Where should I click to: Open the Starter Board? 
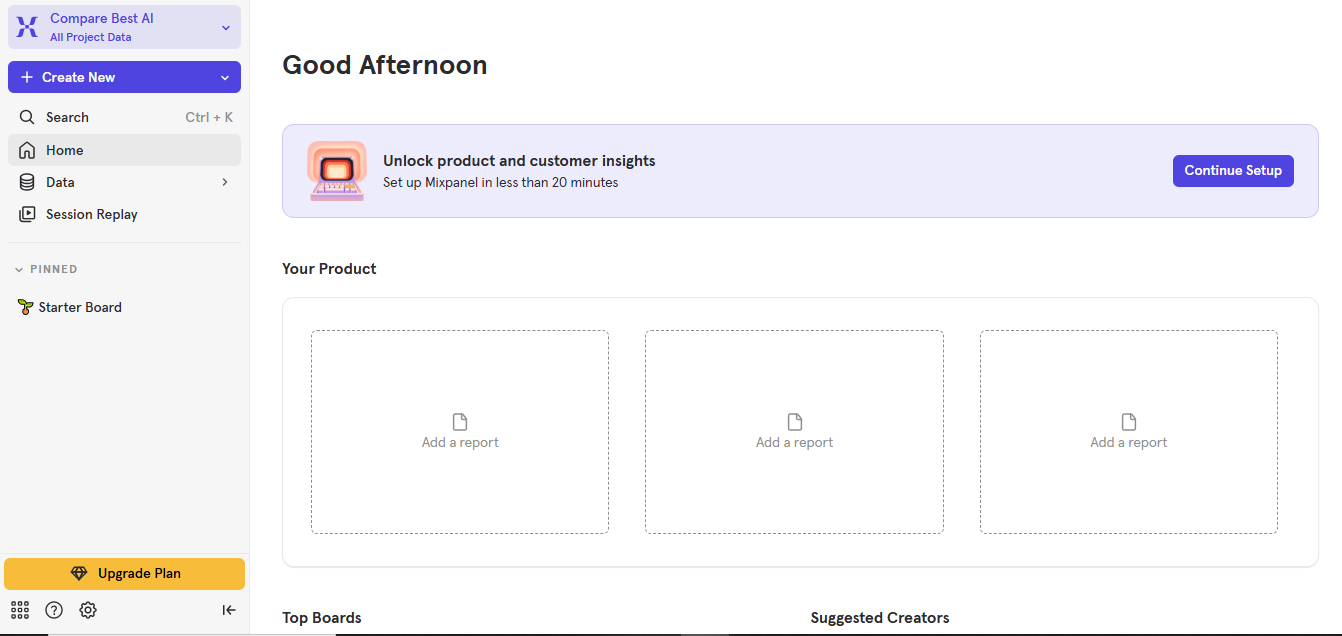point(124,307)
